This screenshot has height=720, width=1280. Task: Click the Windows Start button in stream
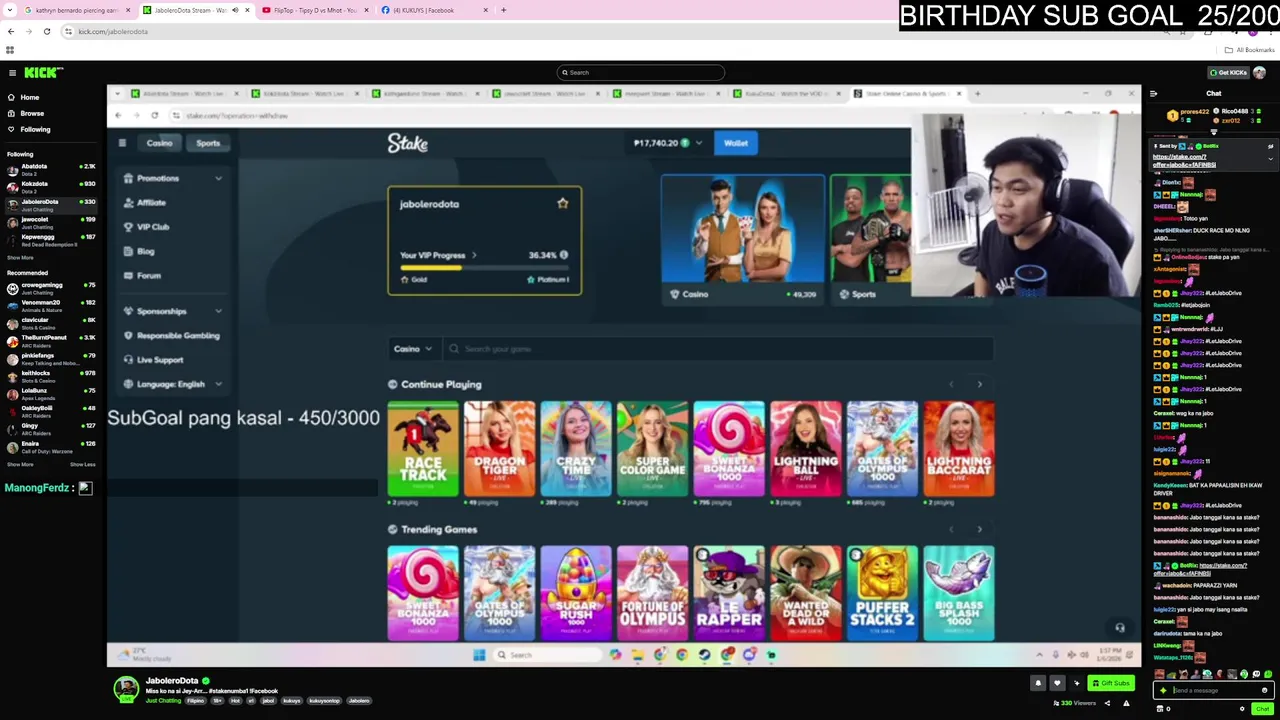pyautogui.click(x=479, y=655)
